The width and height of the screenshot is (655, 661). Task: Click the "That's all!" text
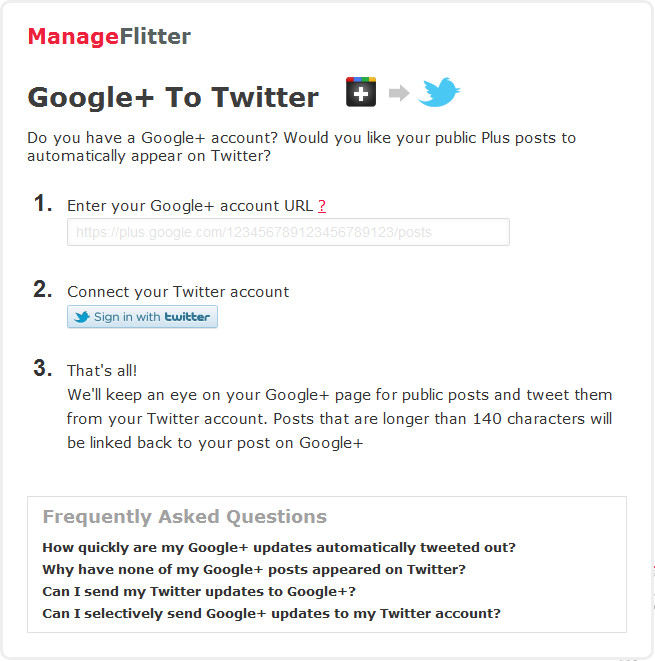coord(102,371)
